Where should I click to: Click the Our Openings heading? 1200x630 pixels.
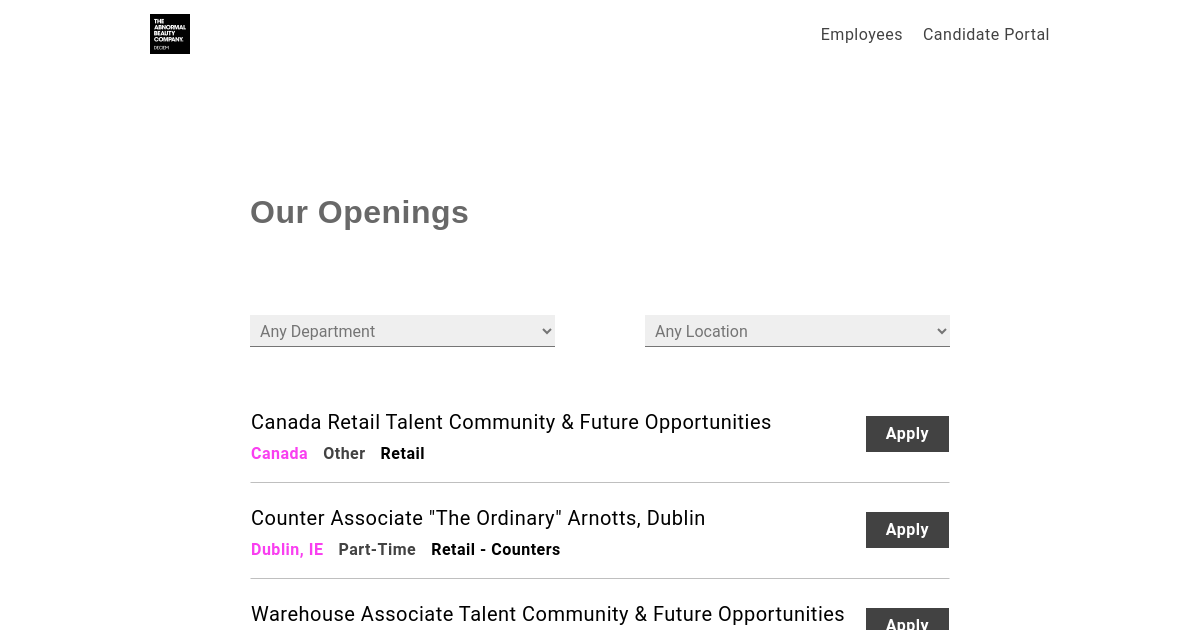pos(359,212)
